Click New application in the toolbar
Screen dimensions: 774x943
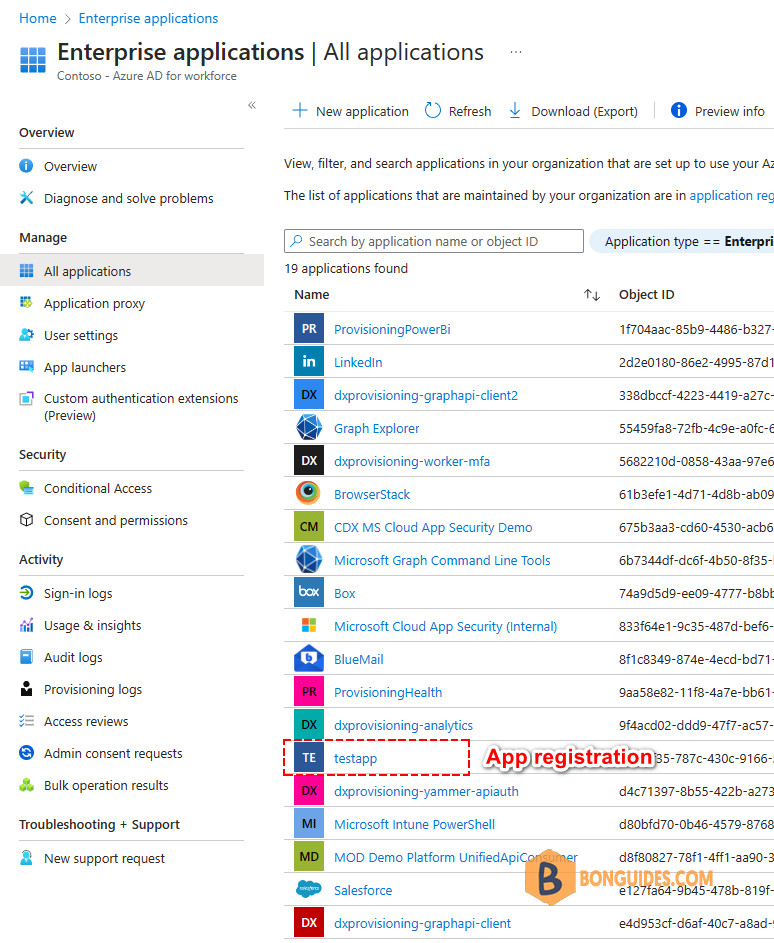pyautogui.click(x=351, y=111)
